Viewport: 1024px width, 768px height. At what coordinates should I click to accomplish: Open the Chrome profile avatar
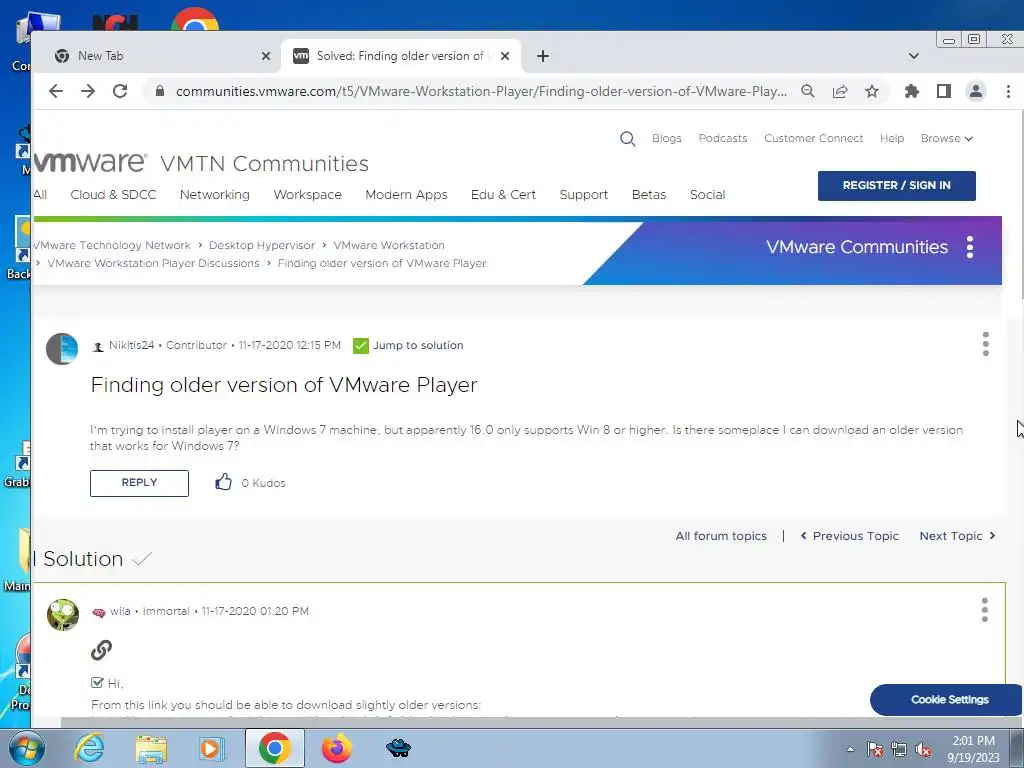pyautogui.click(x=976, y=91)
